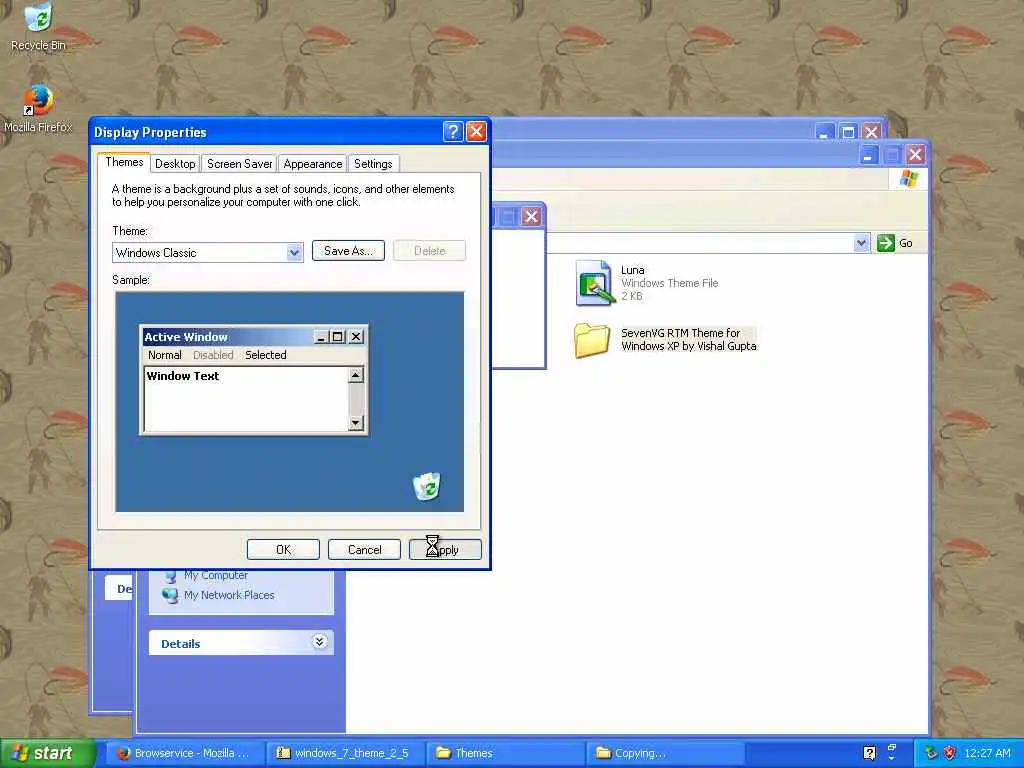Click the network connection tray icon
This screenshot has height=768, width=1024.
(x=931, y=753)
